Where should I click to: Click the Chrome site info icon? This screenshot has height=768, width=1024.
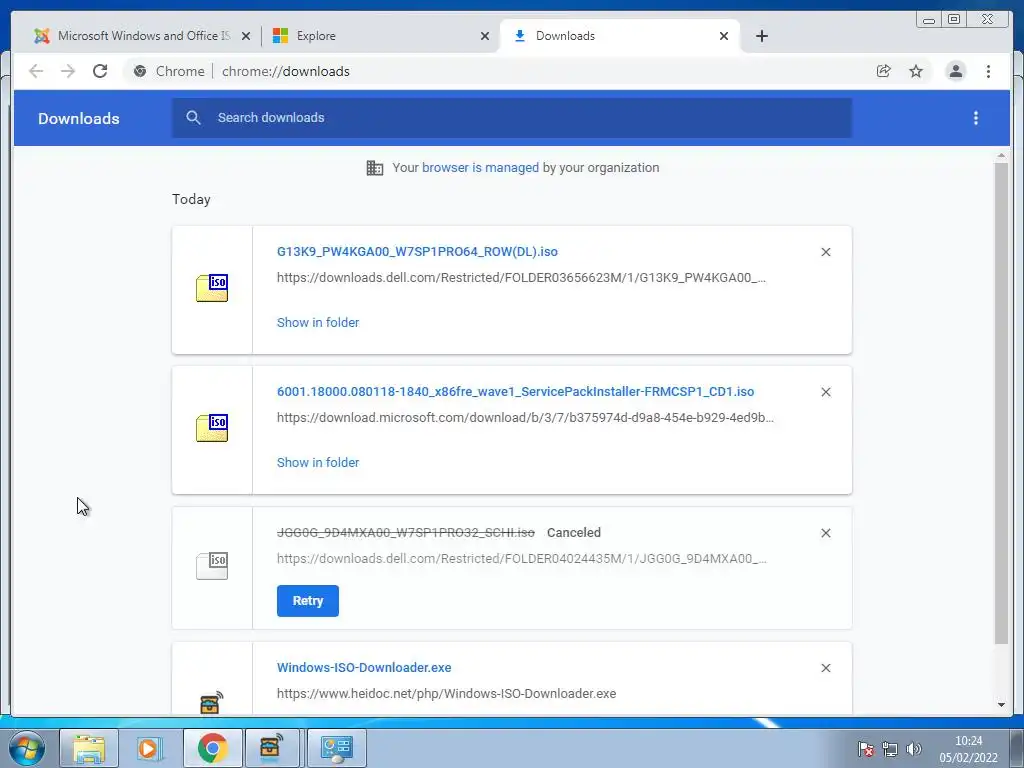coord(140,71)
